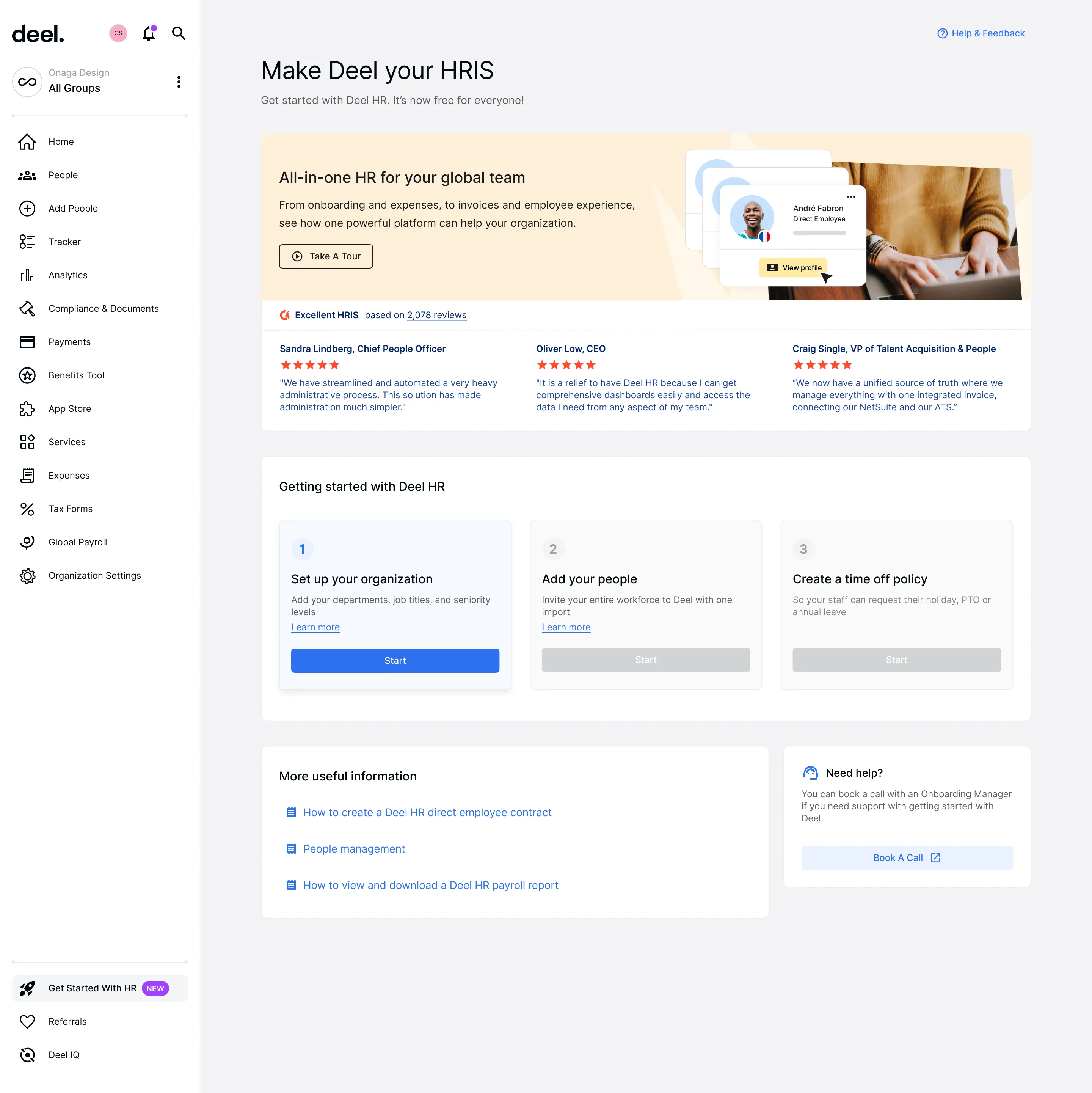Click the Onaga Design infinity logo
1092x1093 pixels.
click(x=27, y=82)
